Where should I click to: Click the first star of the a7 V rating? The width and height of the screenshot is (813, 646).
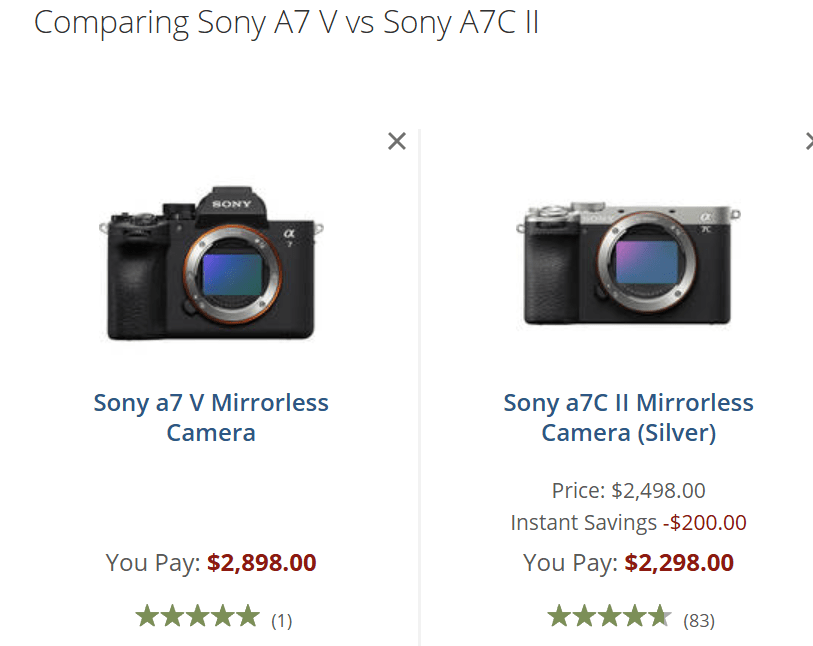pos(147,617)
